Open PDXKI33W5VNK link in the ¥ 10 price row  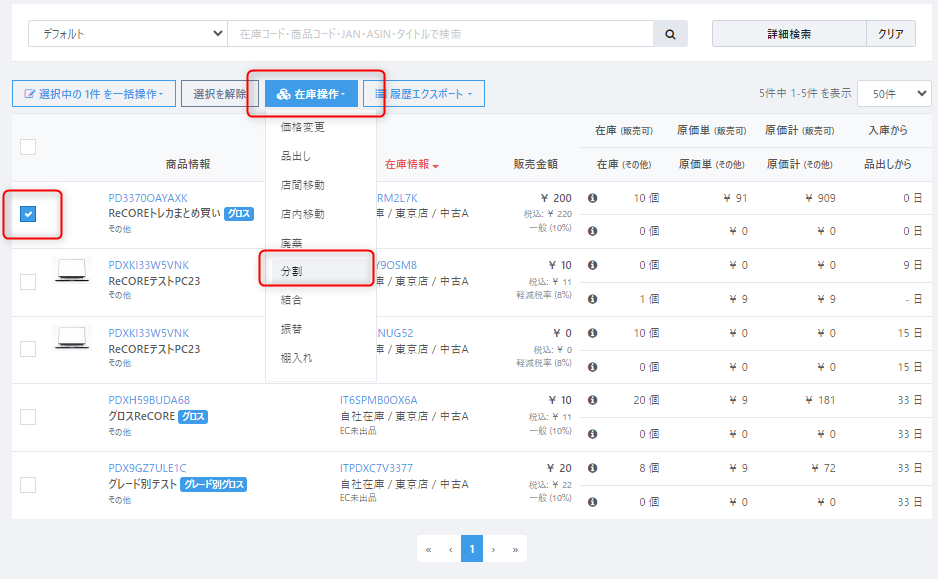pyautogui.click(x=148, y=265)
